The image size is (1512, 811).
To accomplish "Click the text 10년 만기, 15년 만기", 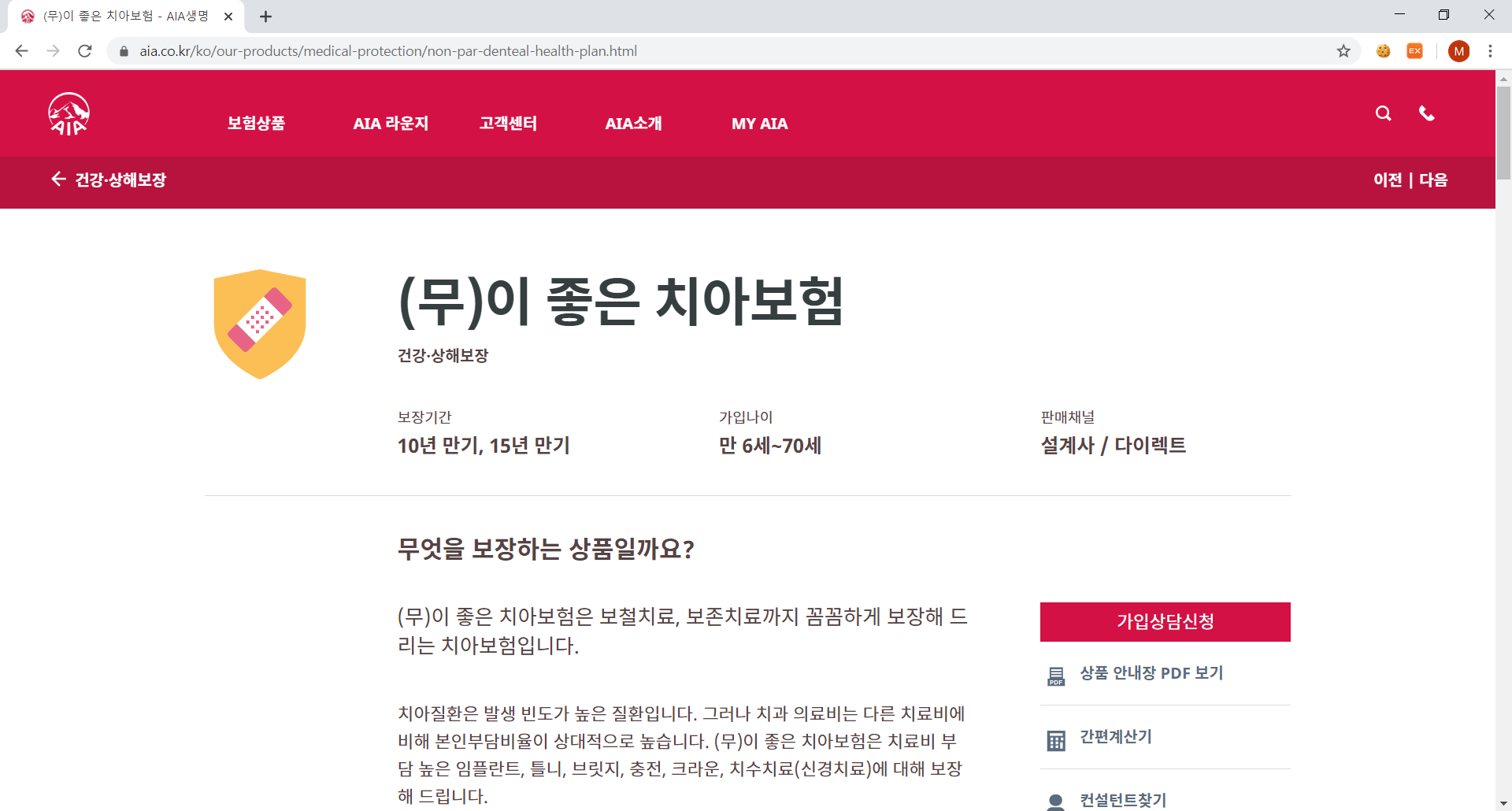I will coord(484,446).
